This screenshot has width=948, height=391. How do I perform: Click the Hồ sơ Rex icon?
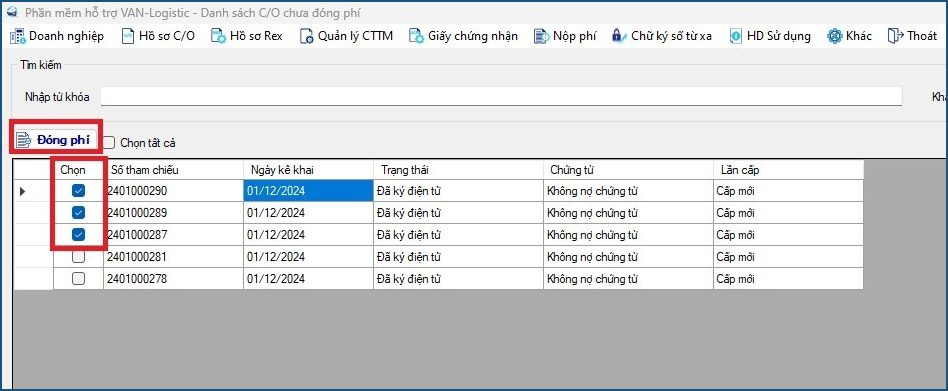point(218,36)
